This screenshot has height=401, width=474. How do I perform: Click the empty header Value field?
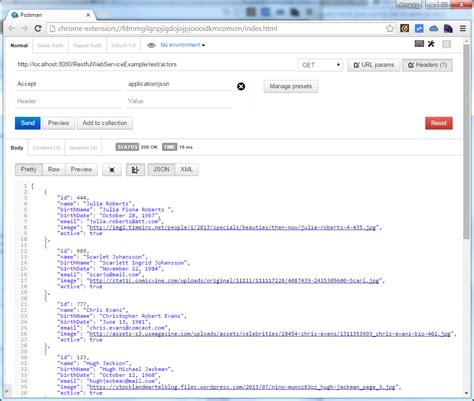click(179, 101)
